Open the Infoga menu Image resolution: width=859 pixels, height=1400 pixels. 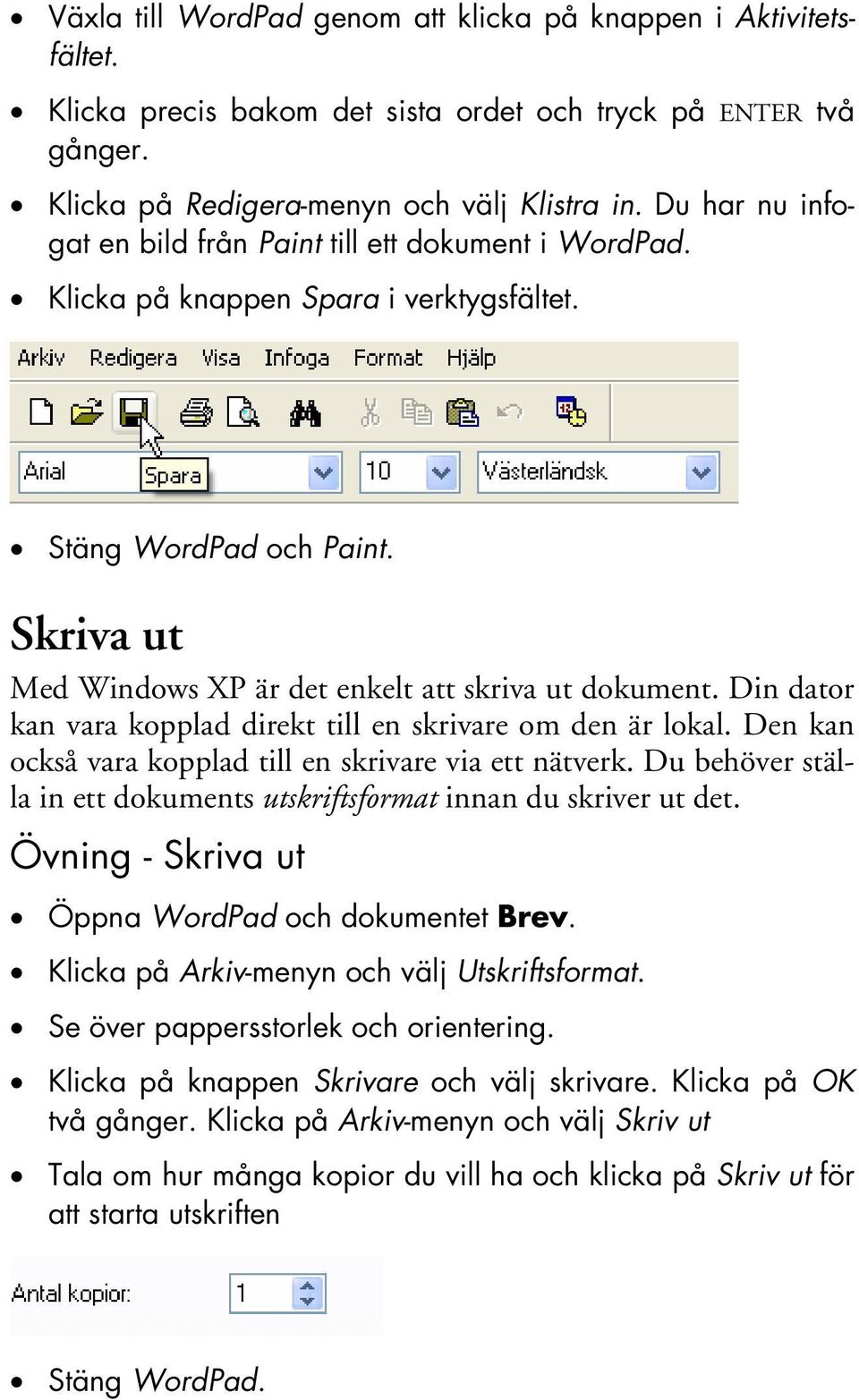(x=296, y=359)
